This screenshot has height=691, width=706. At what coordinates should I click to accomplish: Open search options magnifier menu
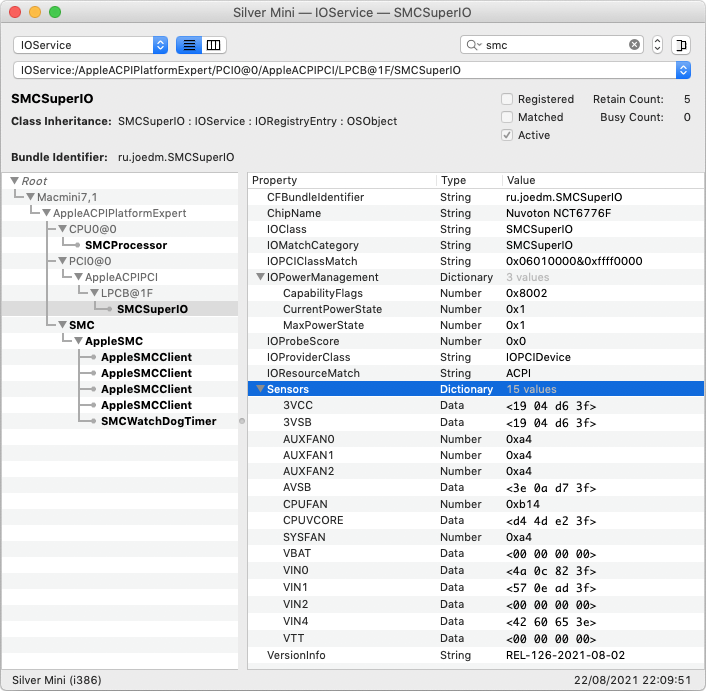[474, 45]
